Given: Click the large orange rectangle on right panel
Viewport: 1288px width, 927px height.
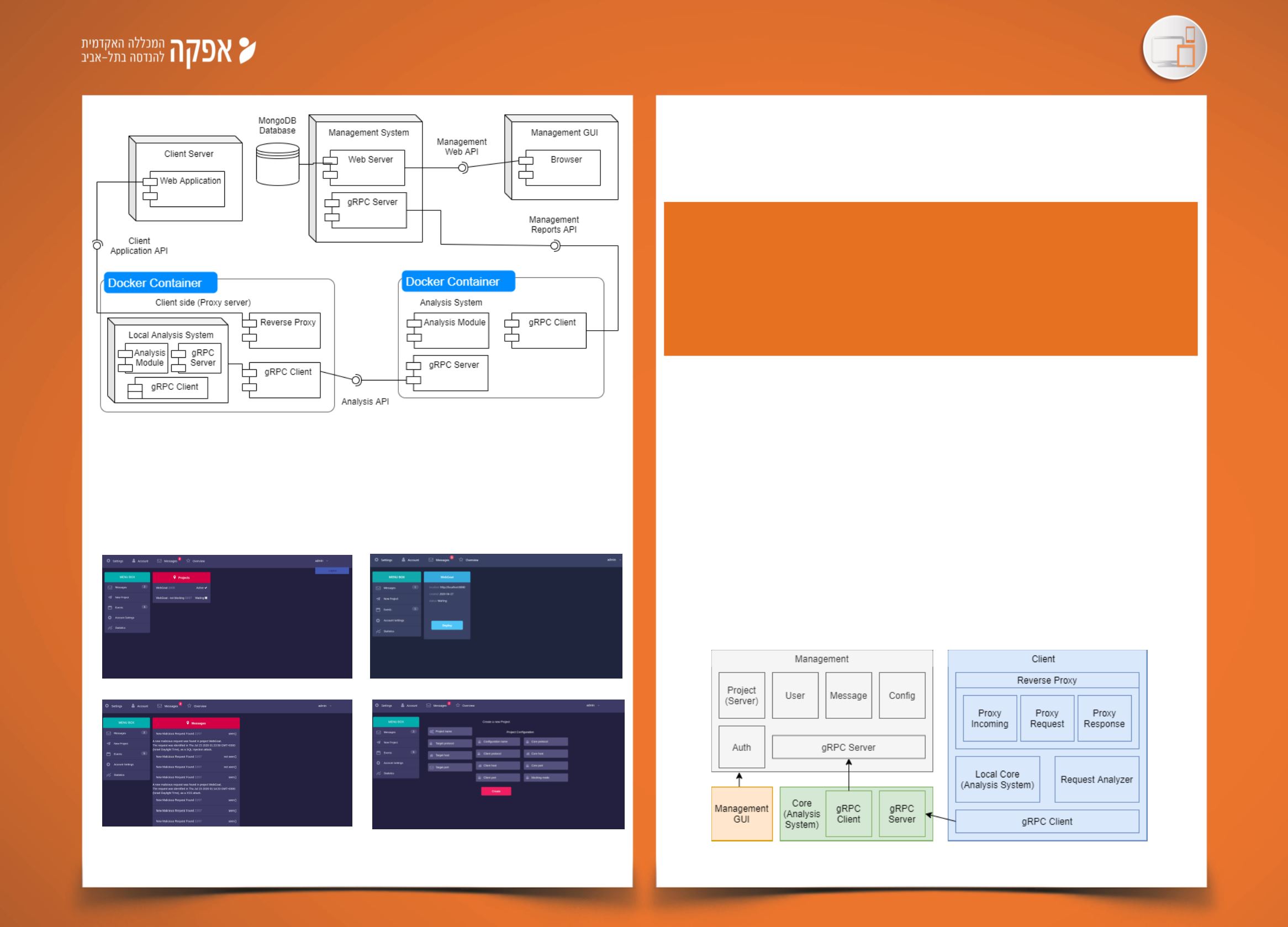Looking at the screenshot, I should (930, 279).
